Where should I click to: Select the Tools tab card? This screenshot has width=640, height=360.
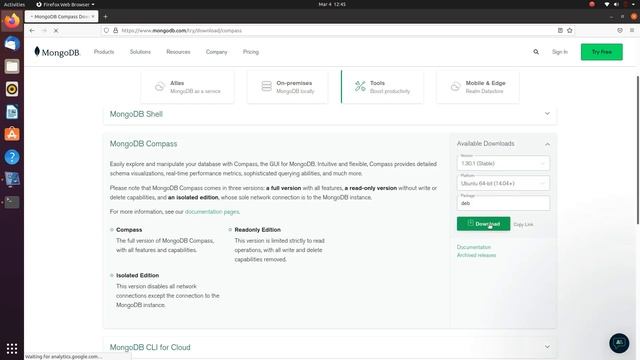[382, 87]
